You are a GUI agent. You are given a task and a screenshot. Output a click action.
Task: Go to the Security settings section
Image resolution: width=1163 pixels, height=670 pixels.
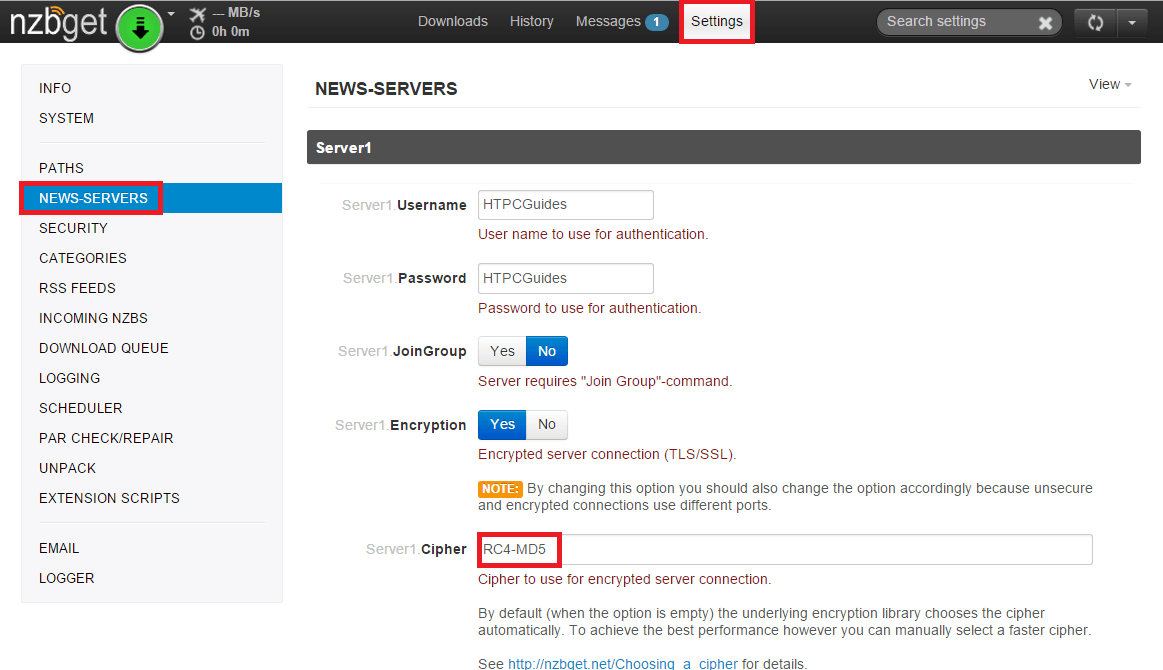click(x=73, y=228)
